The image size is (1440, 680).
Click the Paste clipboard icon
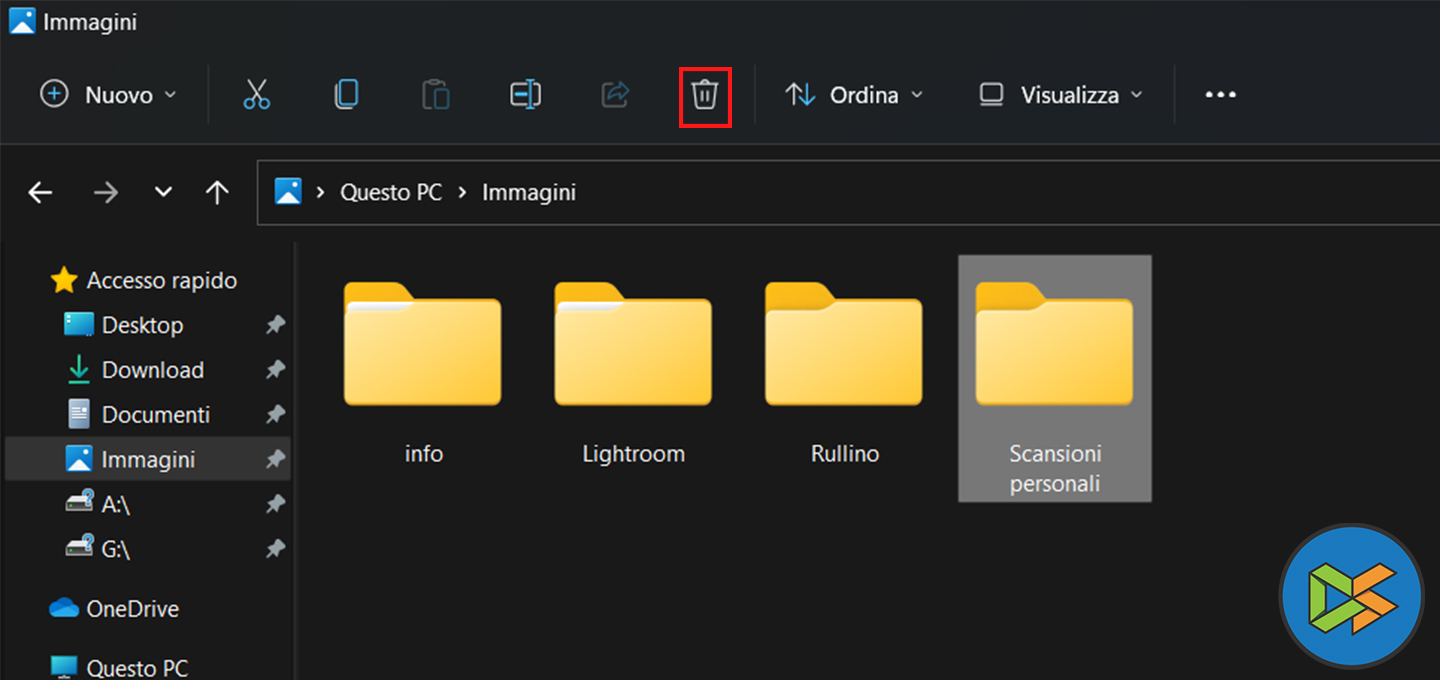coord(436,95)
